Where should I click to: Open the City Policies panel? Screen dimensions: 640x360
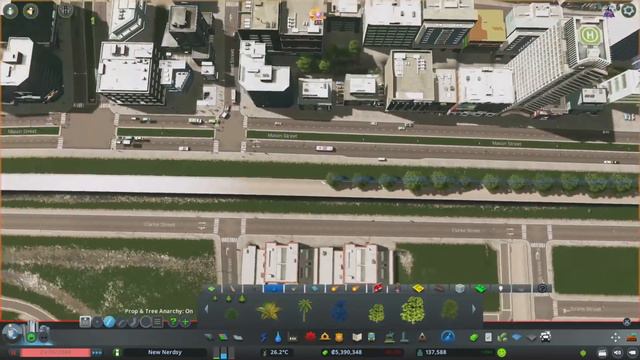coord(489,337)
